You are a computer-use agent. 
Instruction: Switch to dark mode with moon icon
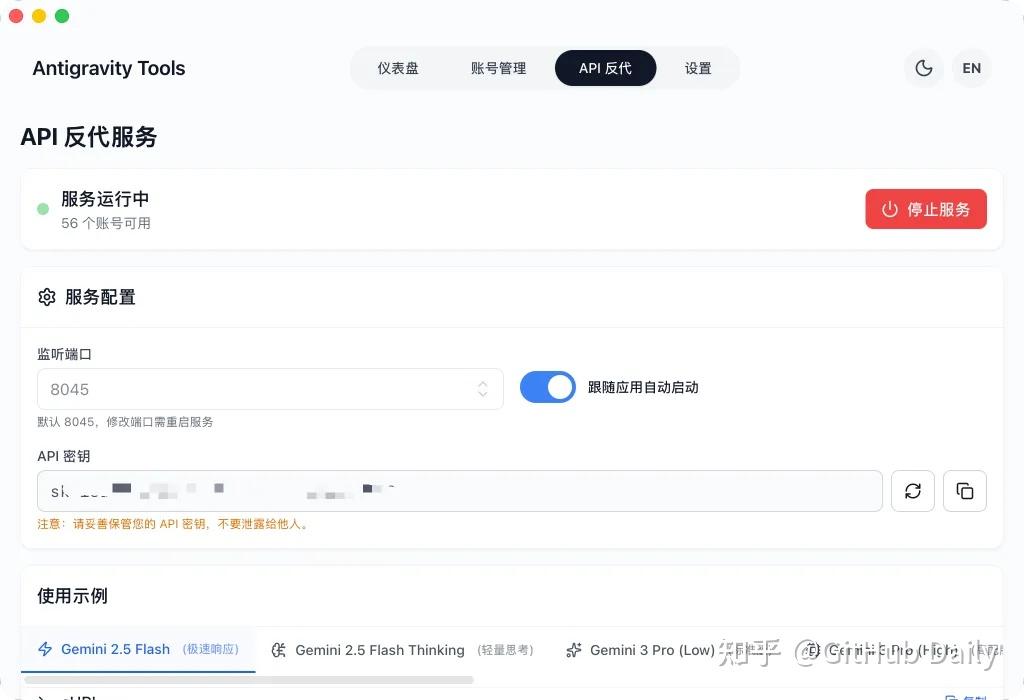pyautogui.click(x=924, y=69)
